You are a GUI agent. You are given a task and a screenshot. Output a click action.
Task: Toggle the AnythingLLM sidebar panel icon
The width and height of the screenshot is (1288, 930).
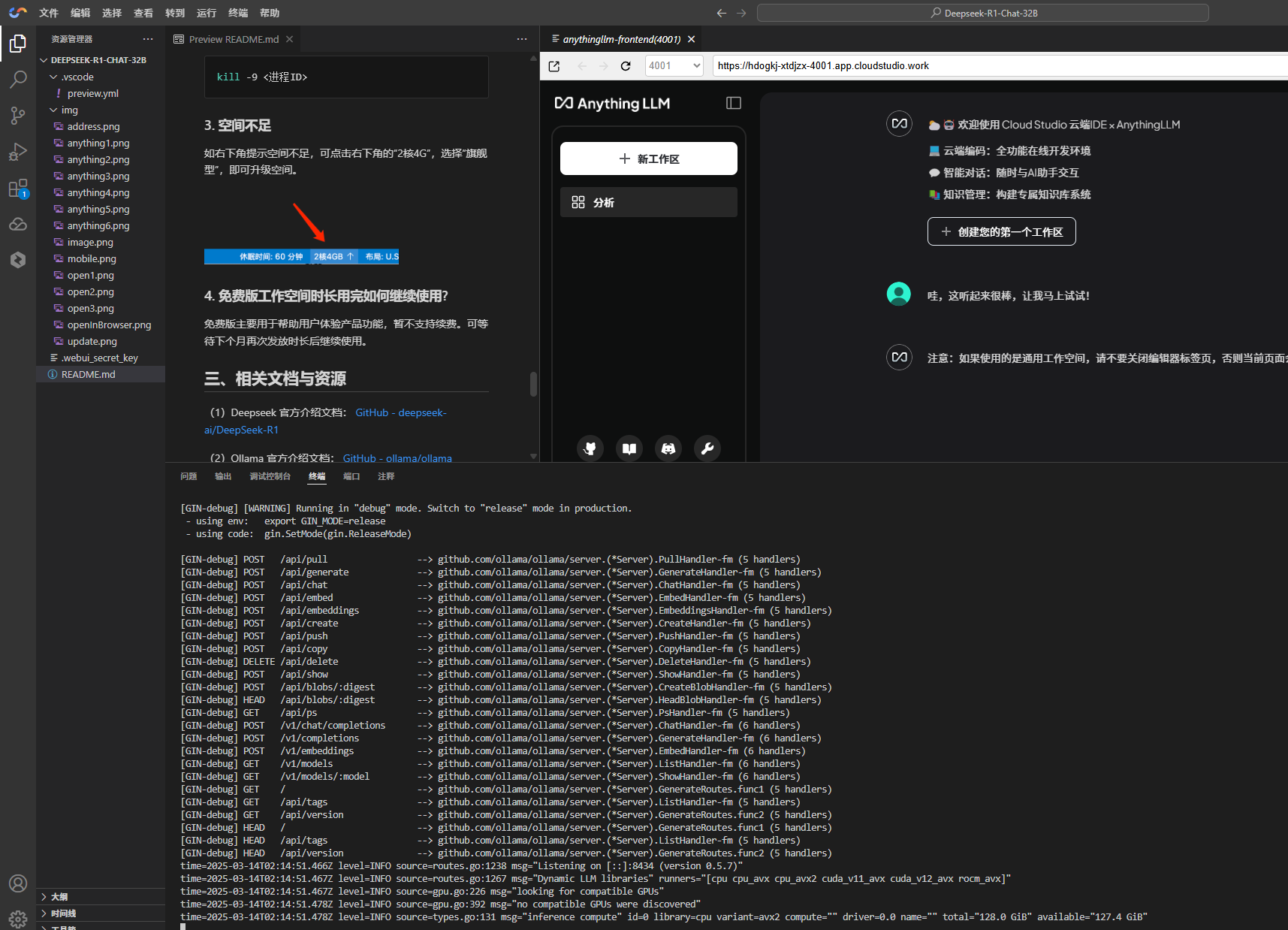coord(734,103)
